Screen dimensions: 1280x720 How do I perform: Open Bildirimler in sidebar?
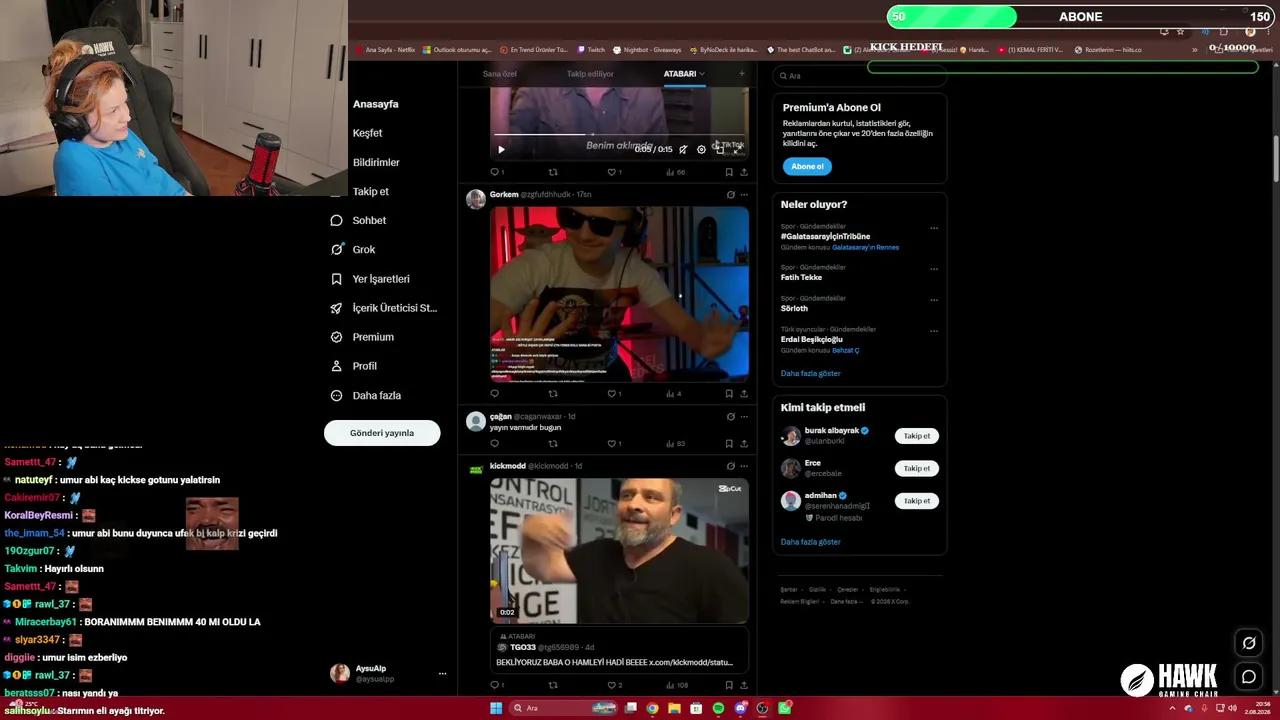[376, 162]
